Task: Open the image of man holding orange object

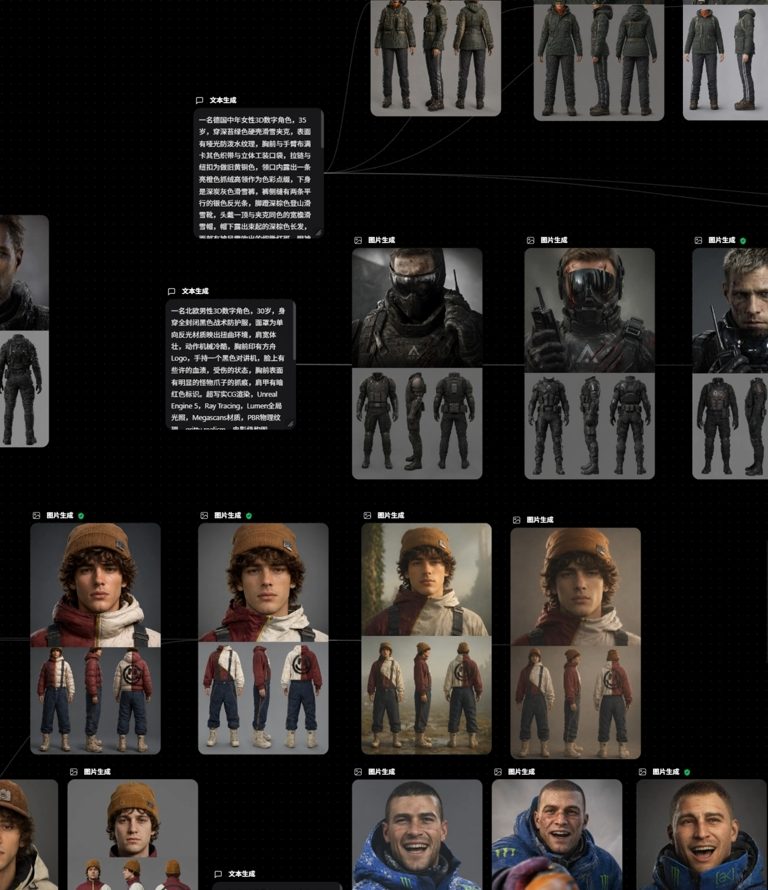Action: pyautogui.click(x=557, y=834)
